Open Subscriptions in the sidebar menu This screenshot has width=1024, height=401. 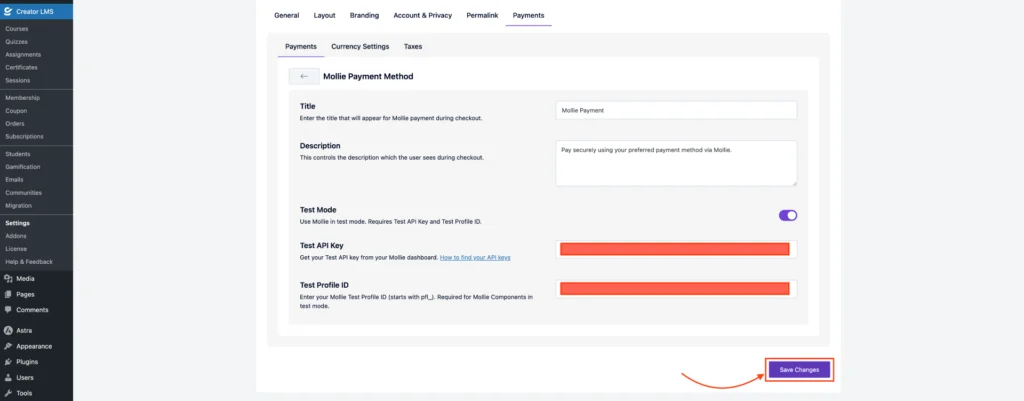point(24,136)
